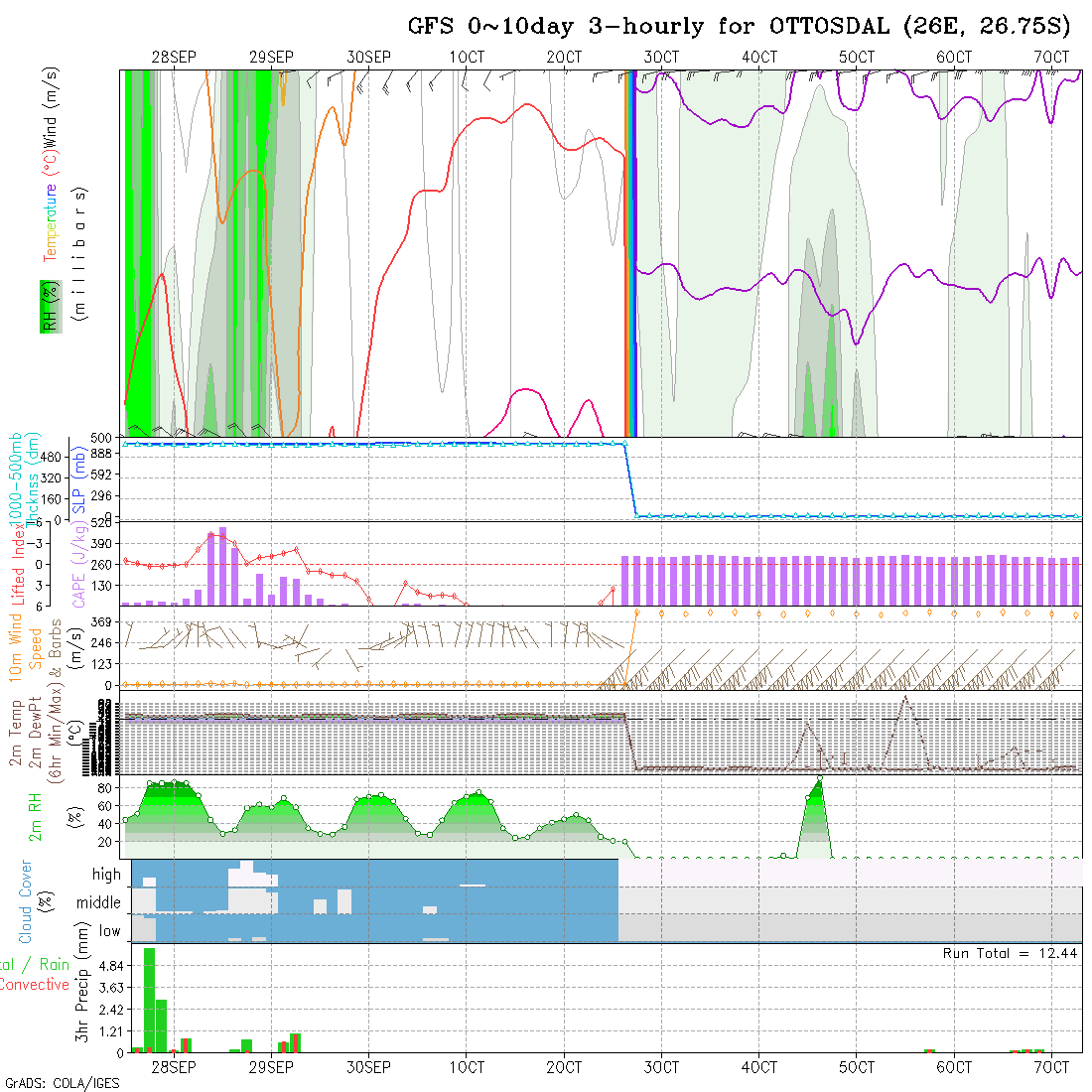Click the green RH legend swatch

pyautogui.click(x=47, y=306)
